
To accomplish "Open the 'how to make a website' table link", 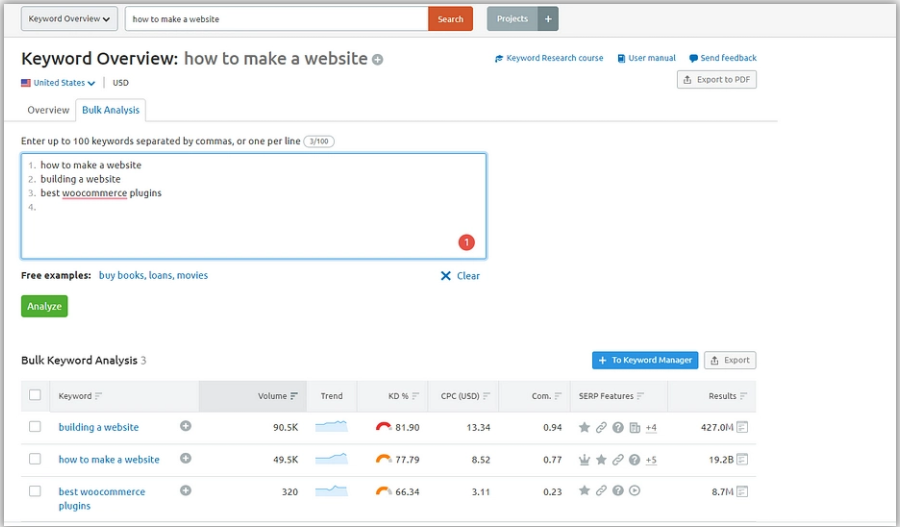I will tap(109, 459).
